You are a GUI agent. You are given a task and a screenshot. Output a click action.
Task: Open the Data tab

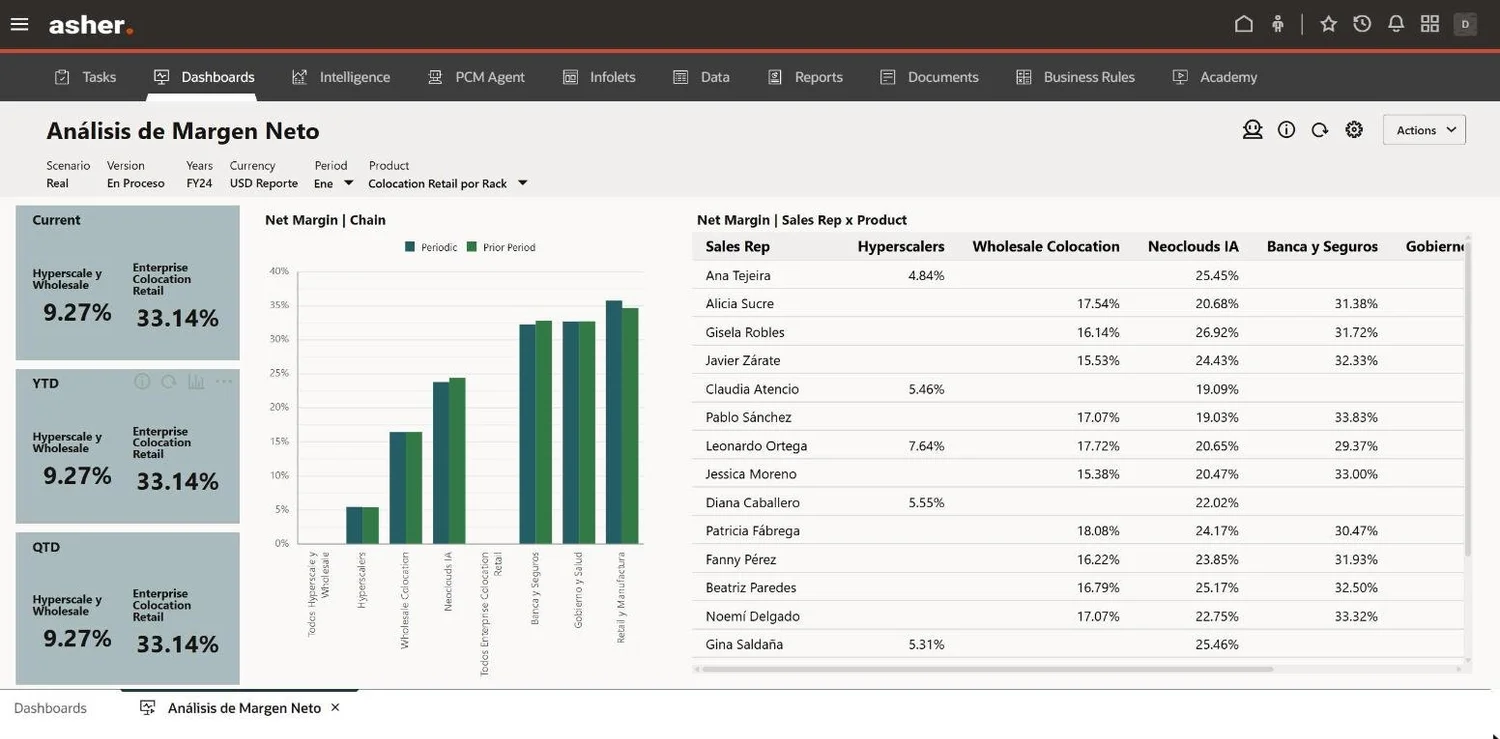[x=701, y=77]
